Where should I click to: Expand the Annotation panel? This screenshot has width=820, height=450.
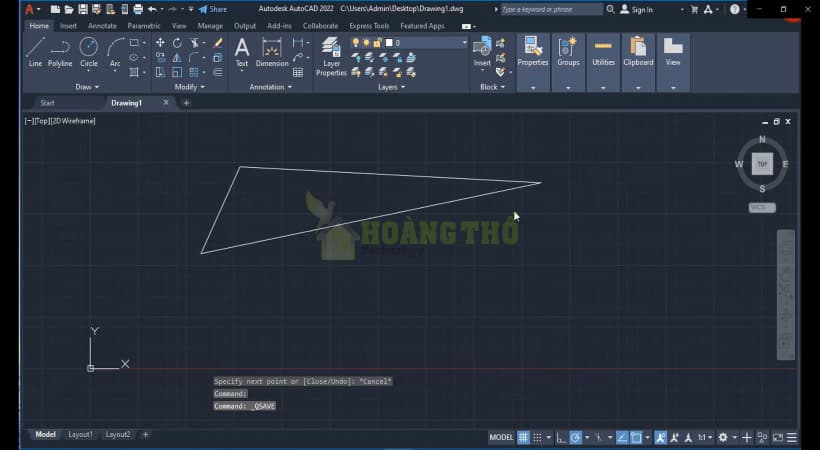point(270,87)
